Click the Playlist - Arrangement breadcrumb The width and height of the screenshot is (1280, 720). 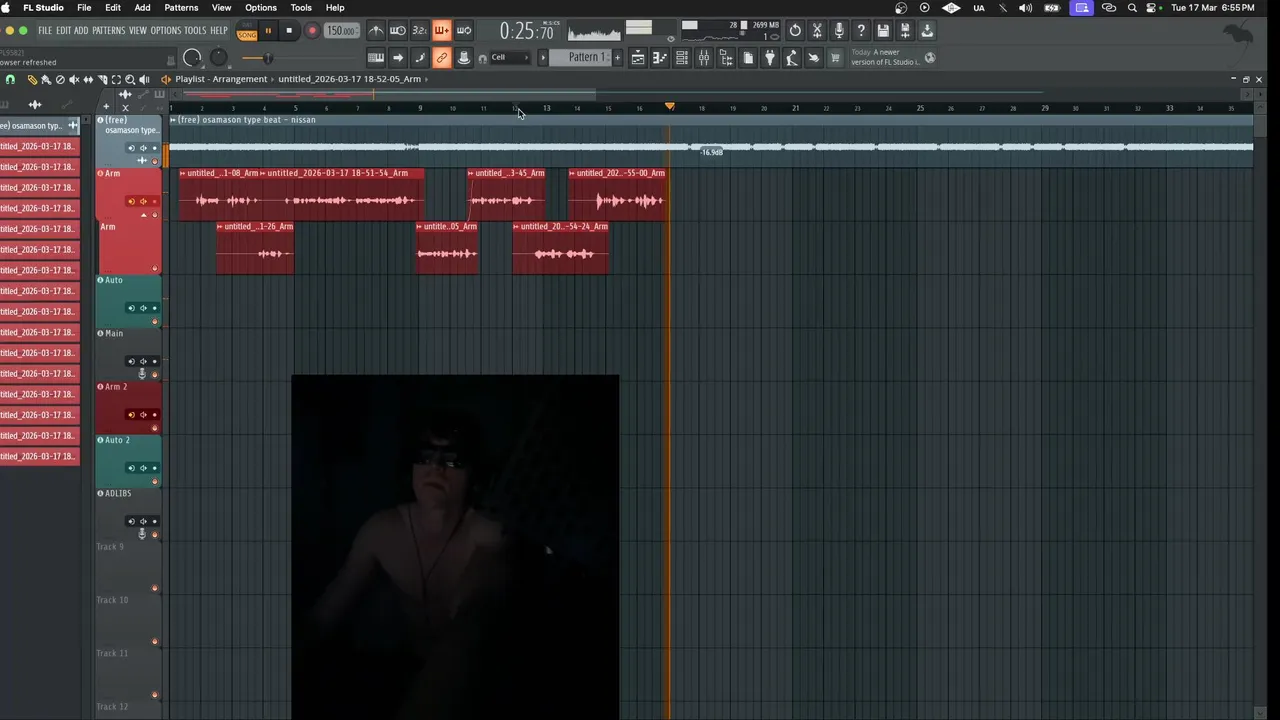tap(221, 79)
